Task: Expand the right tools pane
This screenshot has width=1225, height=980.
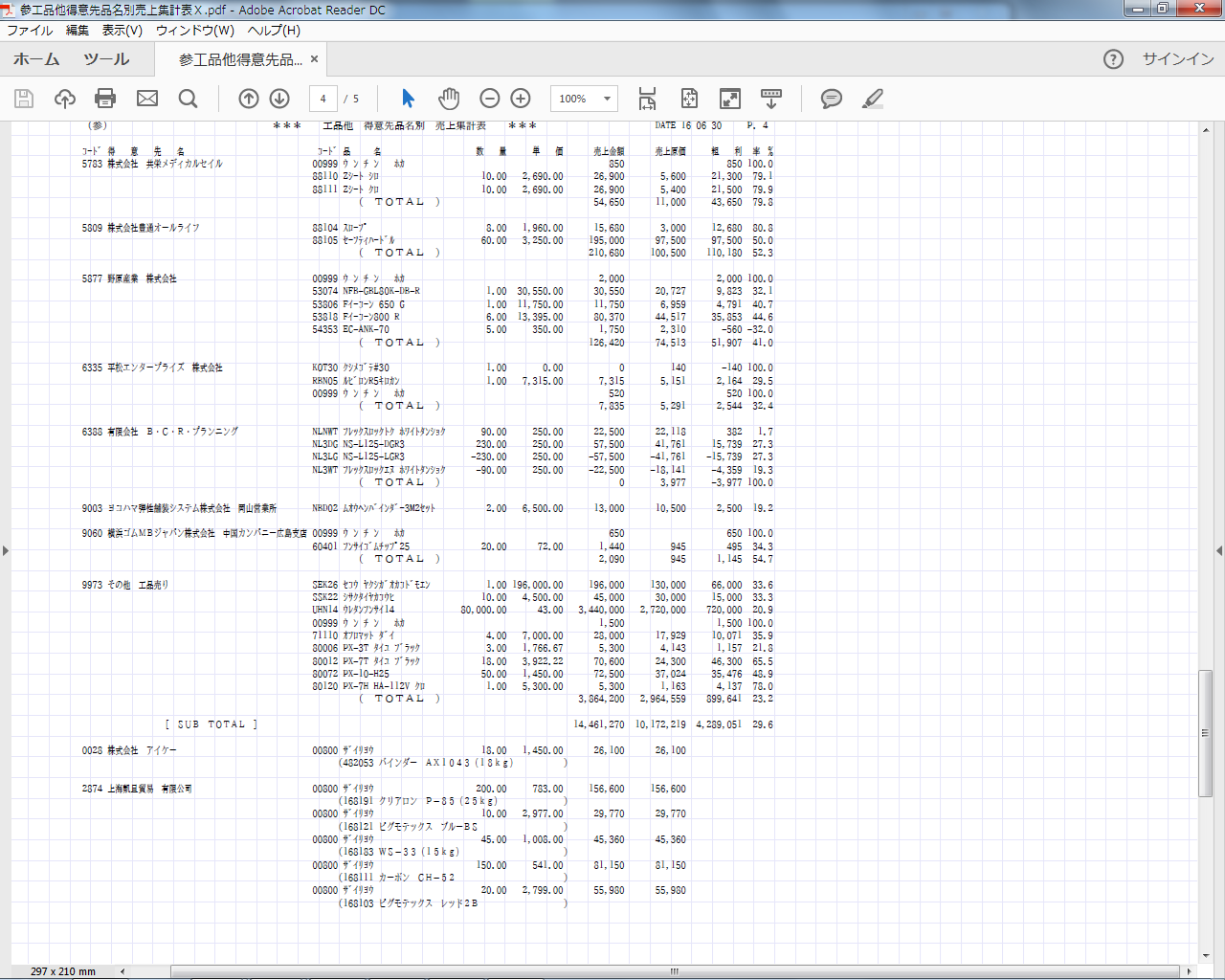Action: (1218, 550)
